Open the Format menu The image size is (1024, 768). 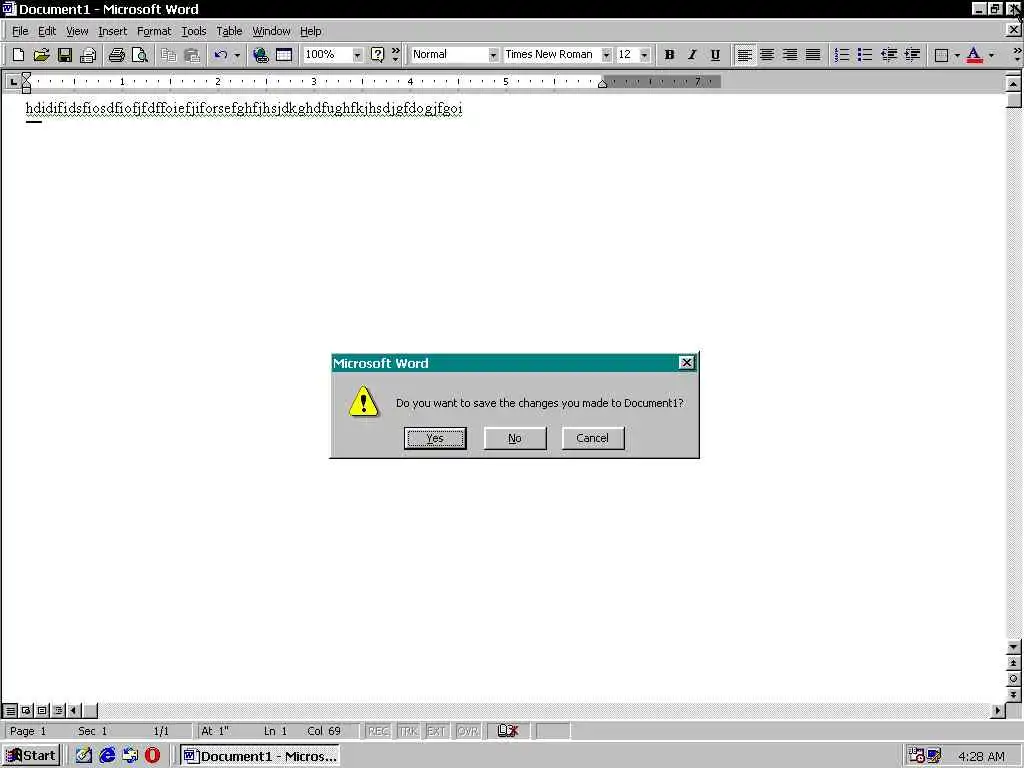(x=154, y=31)
